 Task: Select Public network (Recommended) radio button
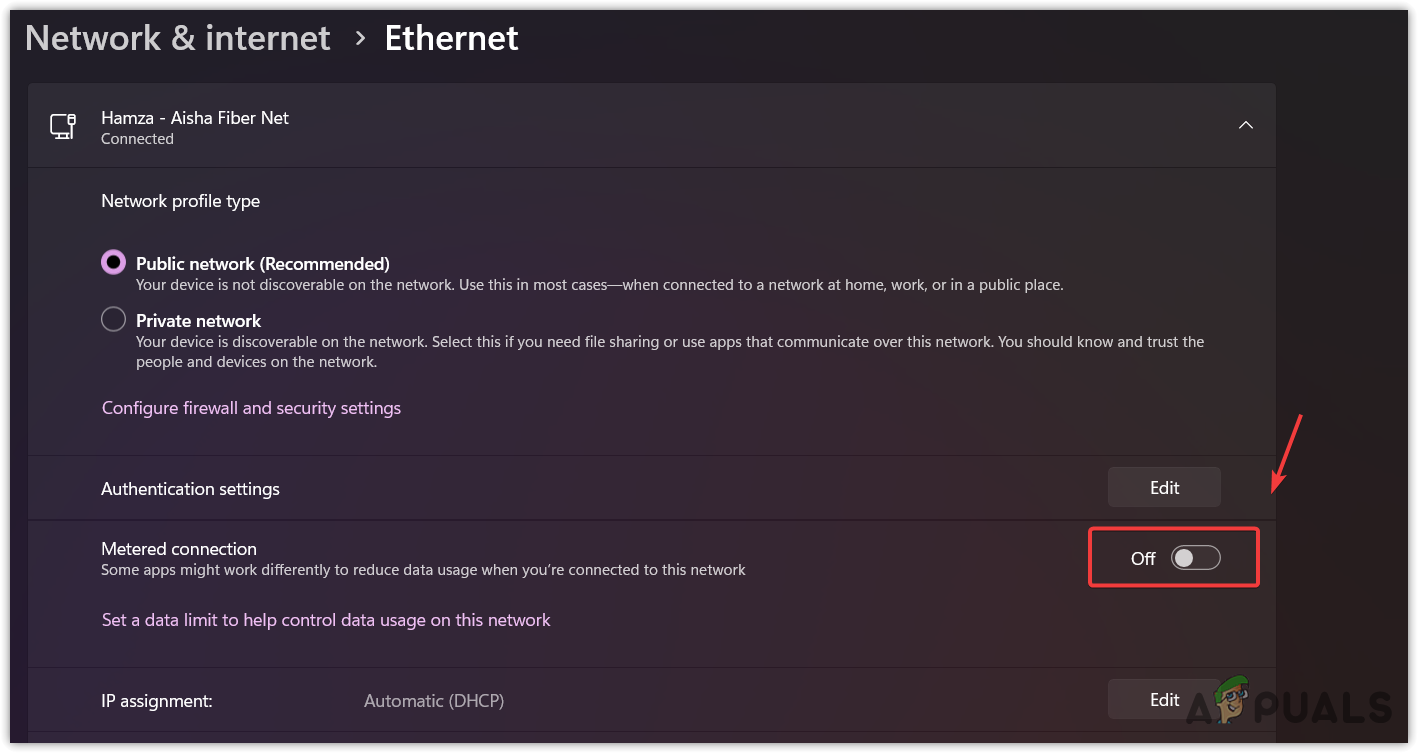[x=114, y=263]
